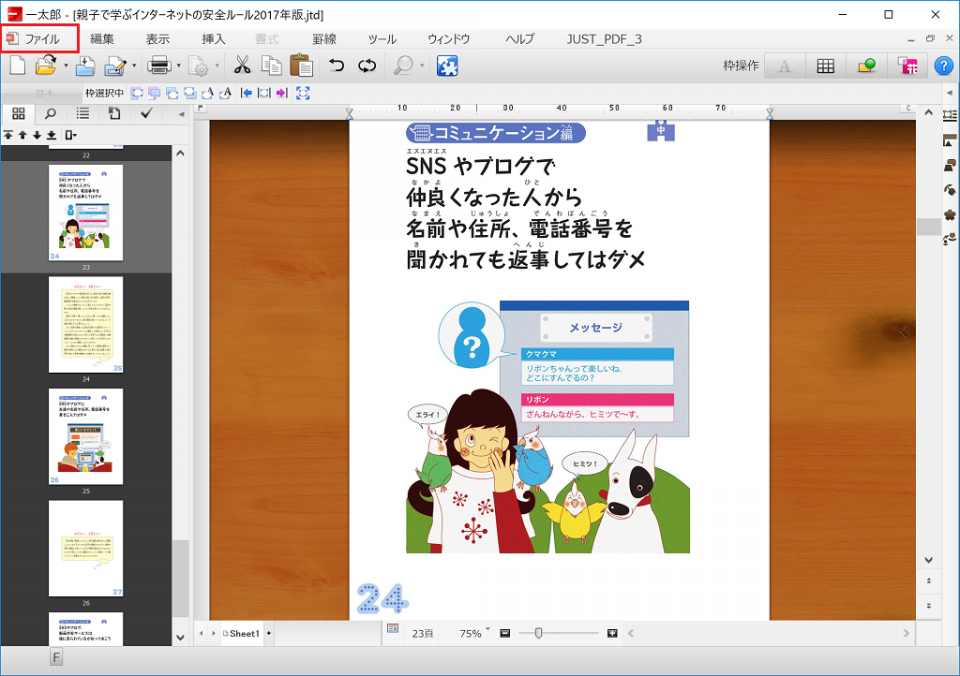Open the ウィンドウ menu

pyautogui.click(x=449, y=39)
